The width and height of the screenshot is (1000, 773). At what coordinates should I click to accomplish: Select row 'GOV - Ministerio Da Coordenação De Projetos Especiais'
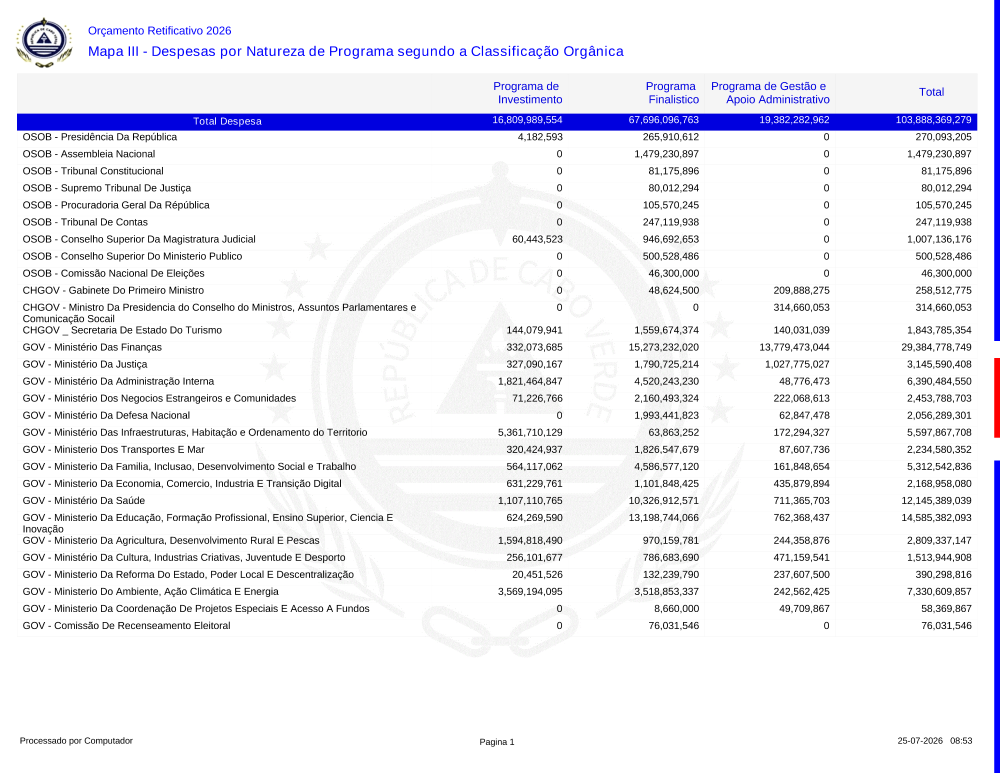[497, 608]
